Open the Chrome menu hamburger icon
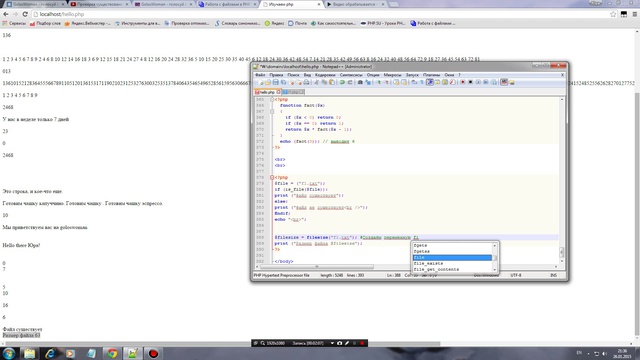Image resolution: width=640 pixels, height=360 pixels. click(x=635, y=14)
